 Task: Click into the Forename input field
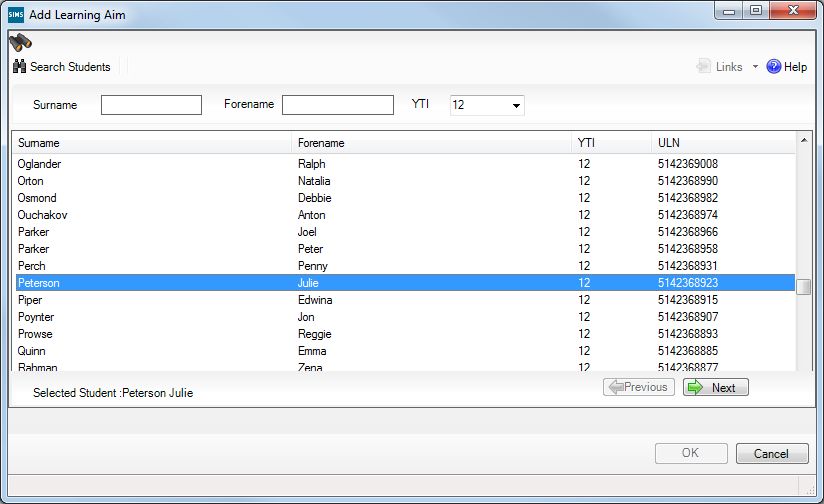(338, 105)
